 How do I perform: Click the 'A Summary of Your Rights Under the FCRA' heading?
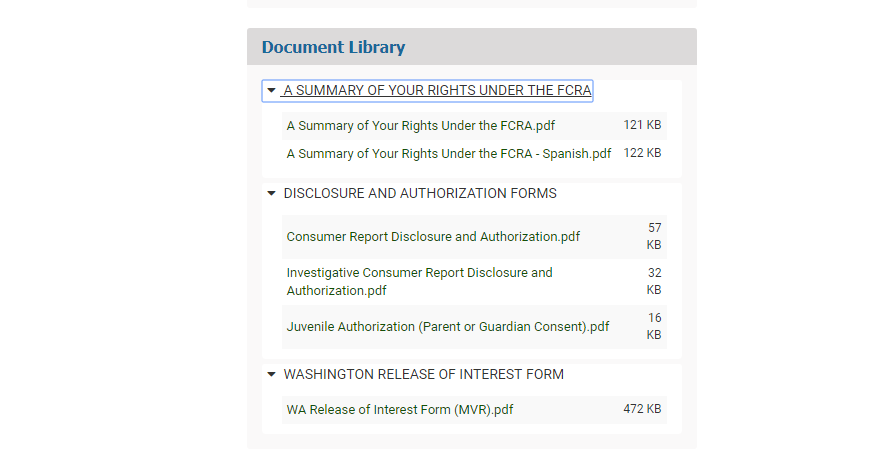[x=437, y=91]
